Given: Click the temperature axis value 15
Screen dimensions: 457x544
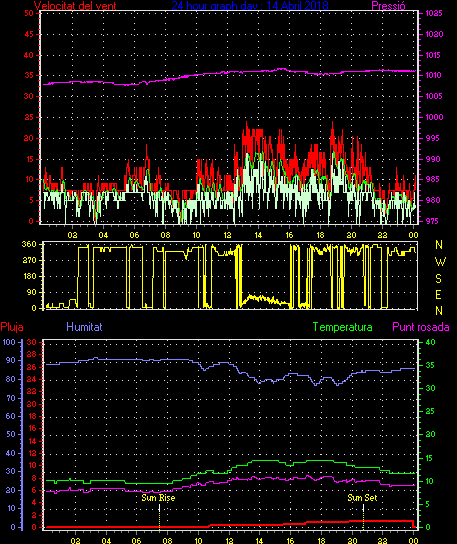Looking at the screenshot, I should click(x=430, y=458).
